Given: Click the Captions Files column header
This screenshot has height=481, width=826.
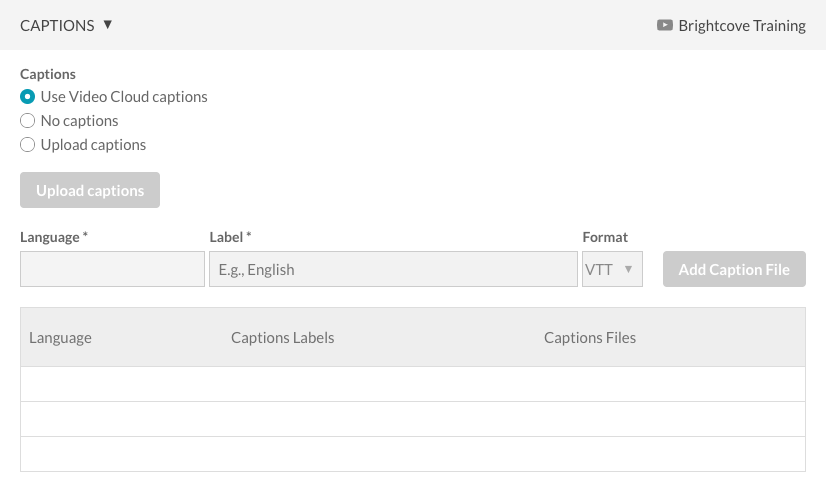Looking at the screenshot, I should click(590, 338).
